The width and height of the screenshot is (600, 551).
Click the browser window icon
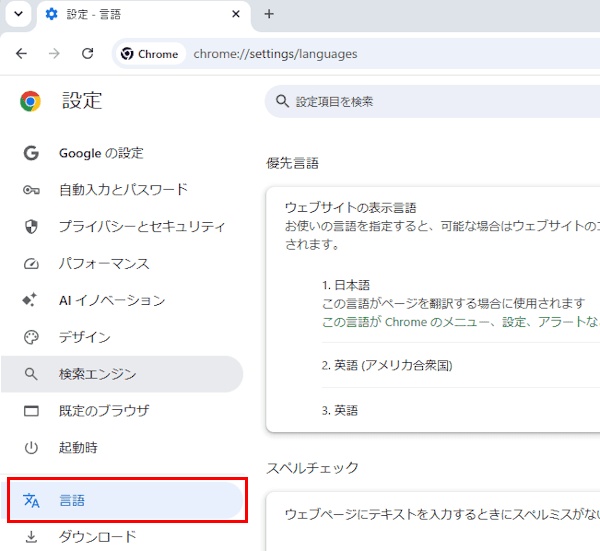coord(31,411)
